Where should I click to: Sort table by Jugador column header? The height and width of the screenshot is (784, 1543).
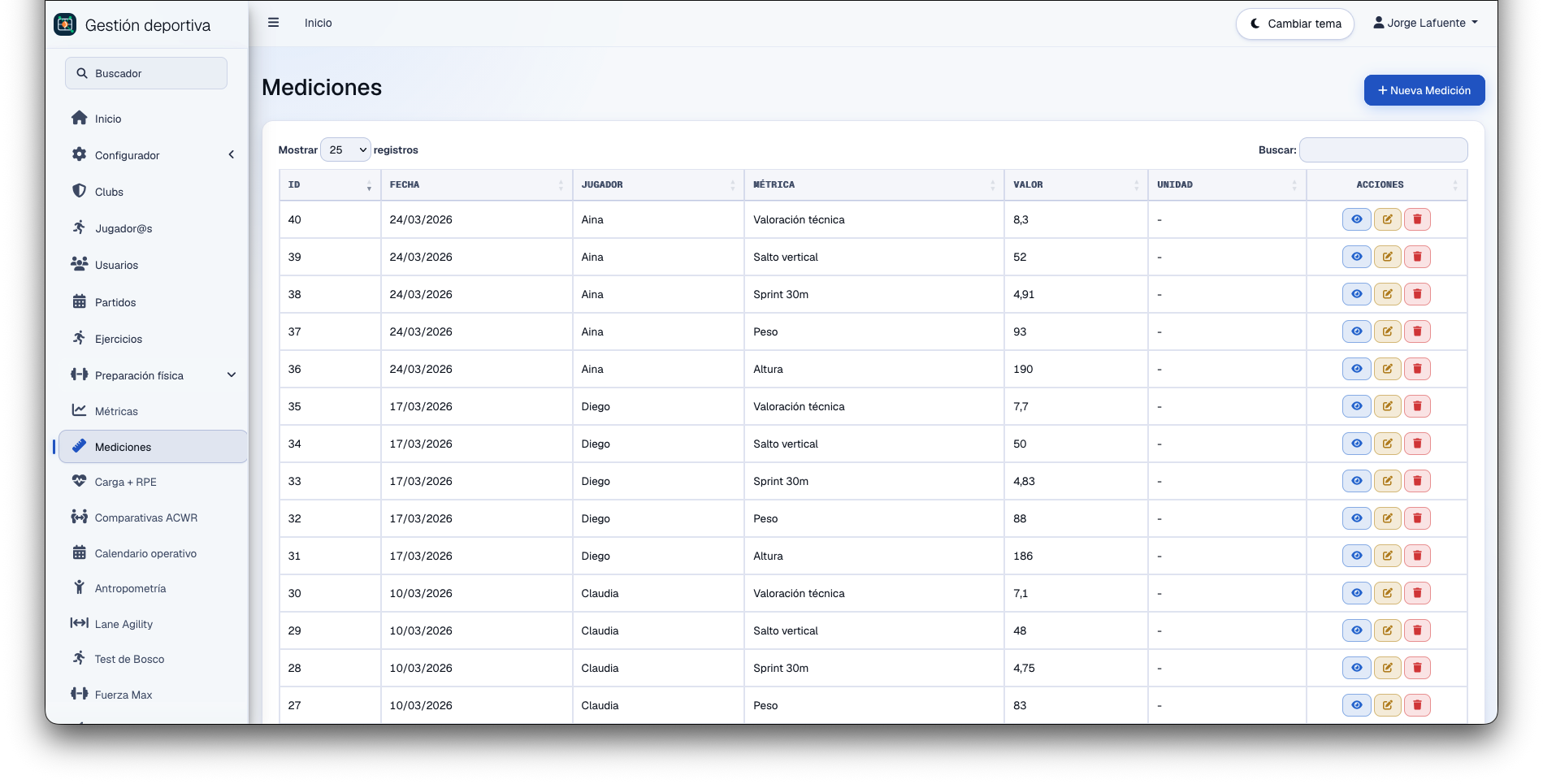tap(658, 185)
